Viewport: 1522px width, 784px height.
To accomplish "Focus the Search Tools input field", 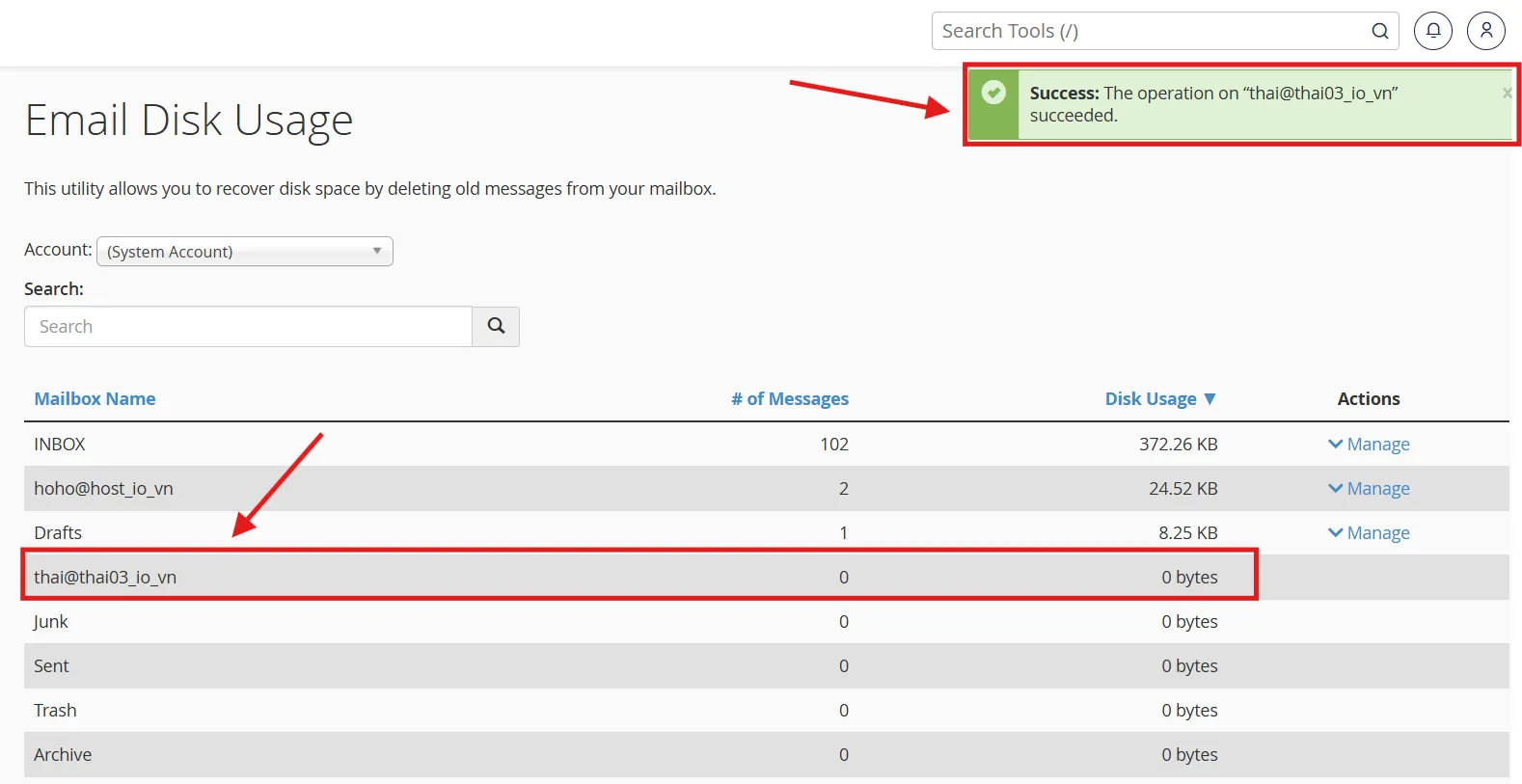I will pos(1148,31).
